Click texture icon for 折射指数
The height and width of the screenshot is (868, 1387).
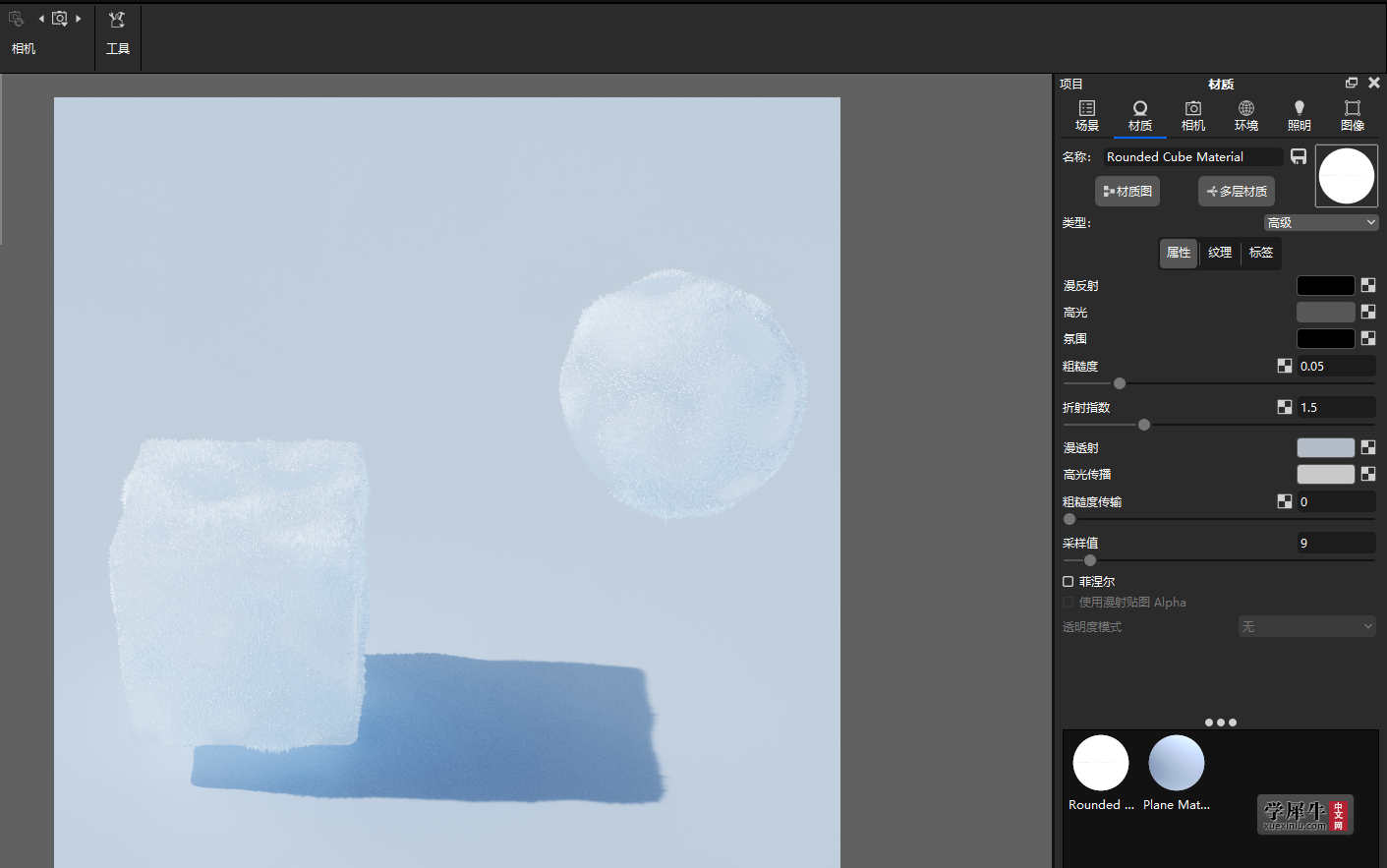[1285, 407]
